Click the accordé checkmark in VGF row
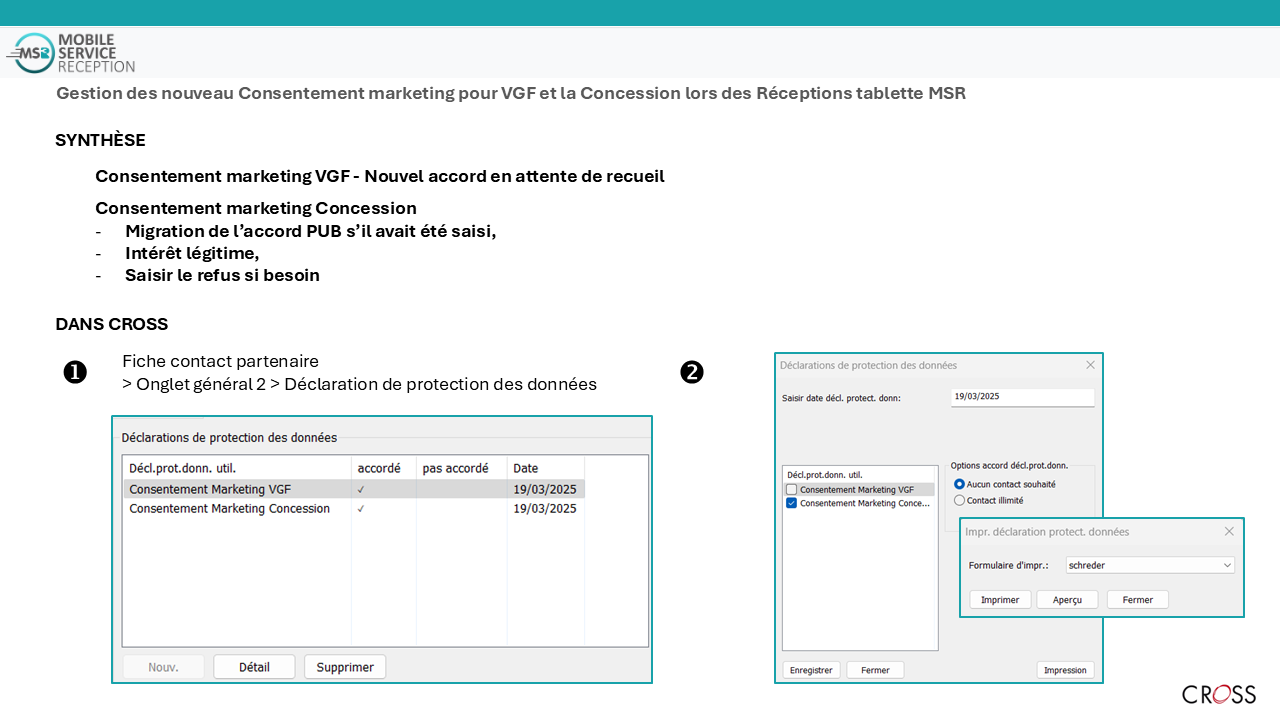The height and width of the screenshot is (720, 1280). coord(361,489)
